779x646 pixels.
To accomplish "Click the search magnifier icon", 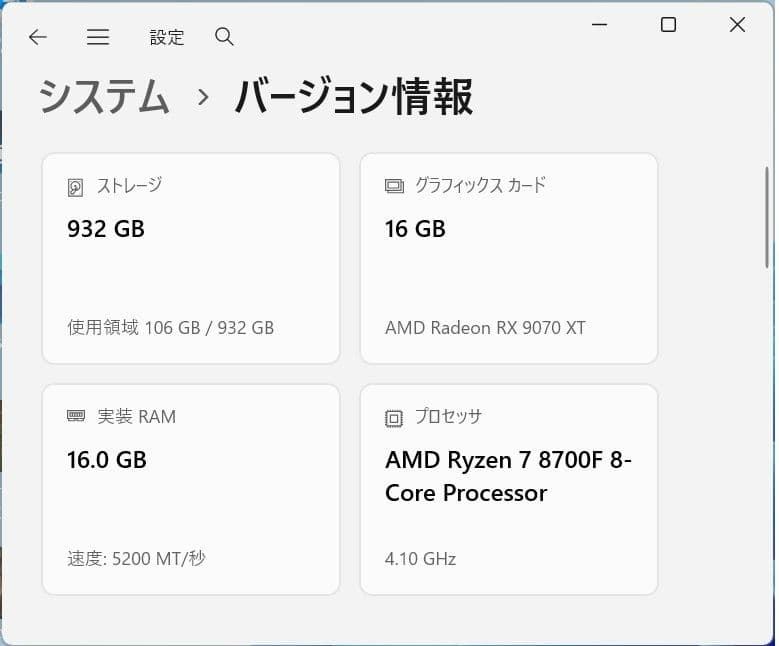I will (224, 37).
